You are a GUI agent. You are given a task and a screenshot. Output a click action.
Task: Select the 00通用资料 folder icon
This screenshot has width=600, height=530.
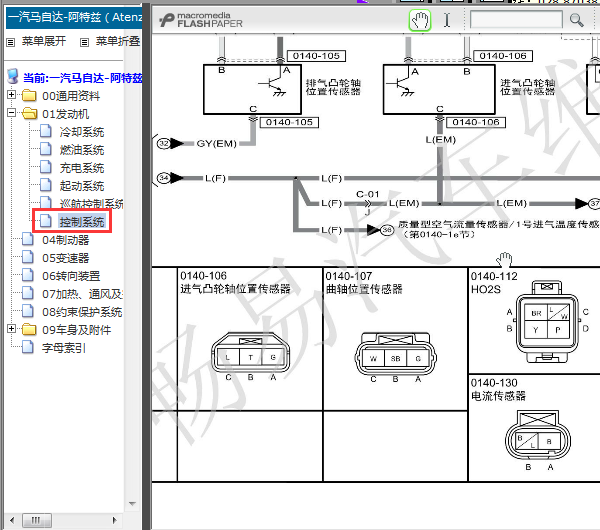coord(29,95)
